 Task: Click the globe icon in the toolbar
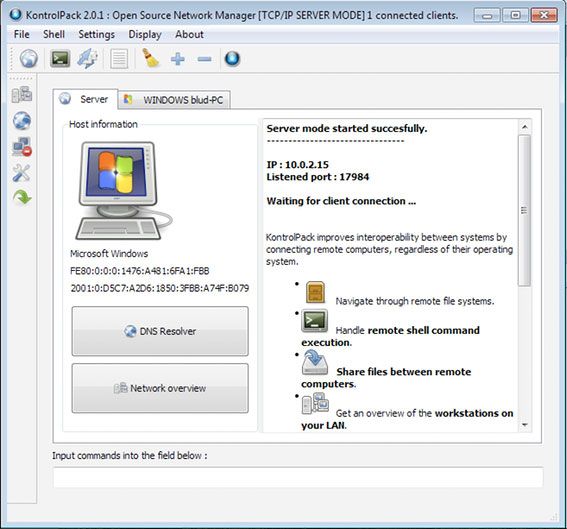(x=29, y=59)
